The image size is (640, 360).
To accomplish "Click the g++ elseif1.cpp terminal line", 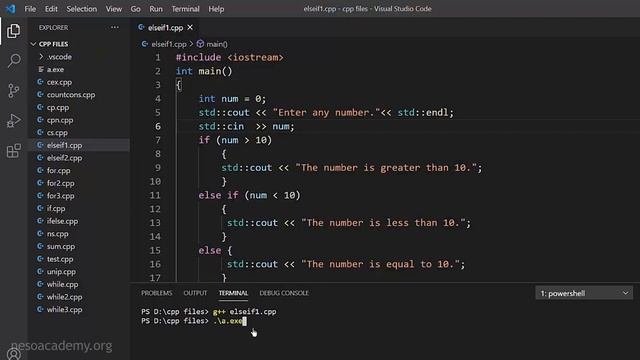I will coord(209,312).
